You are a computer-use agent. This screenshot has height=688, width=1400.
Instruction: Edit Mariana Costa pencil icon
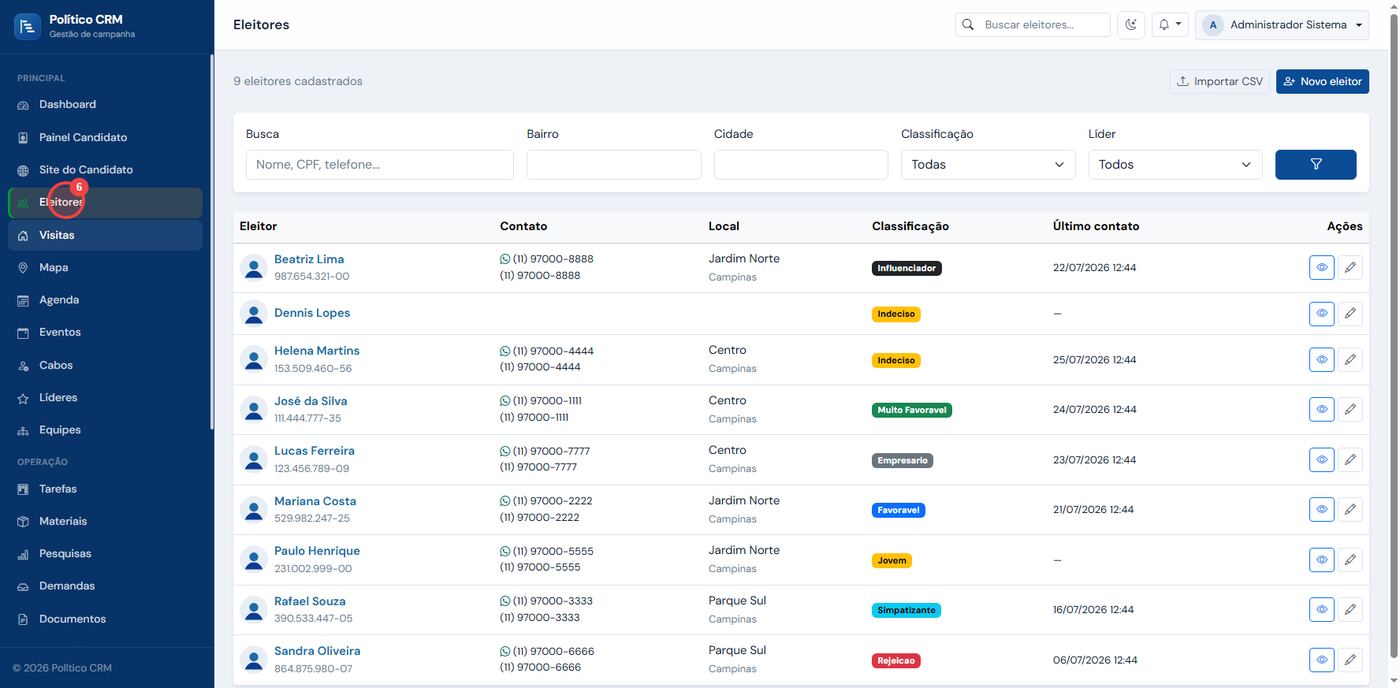(x=1350, y=510)
